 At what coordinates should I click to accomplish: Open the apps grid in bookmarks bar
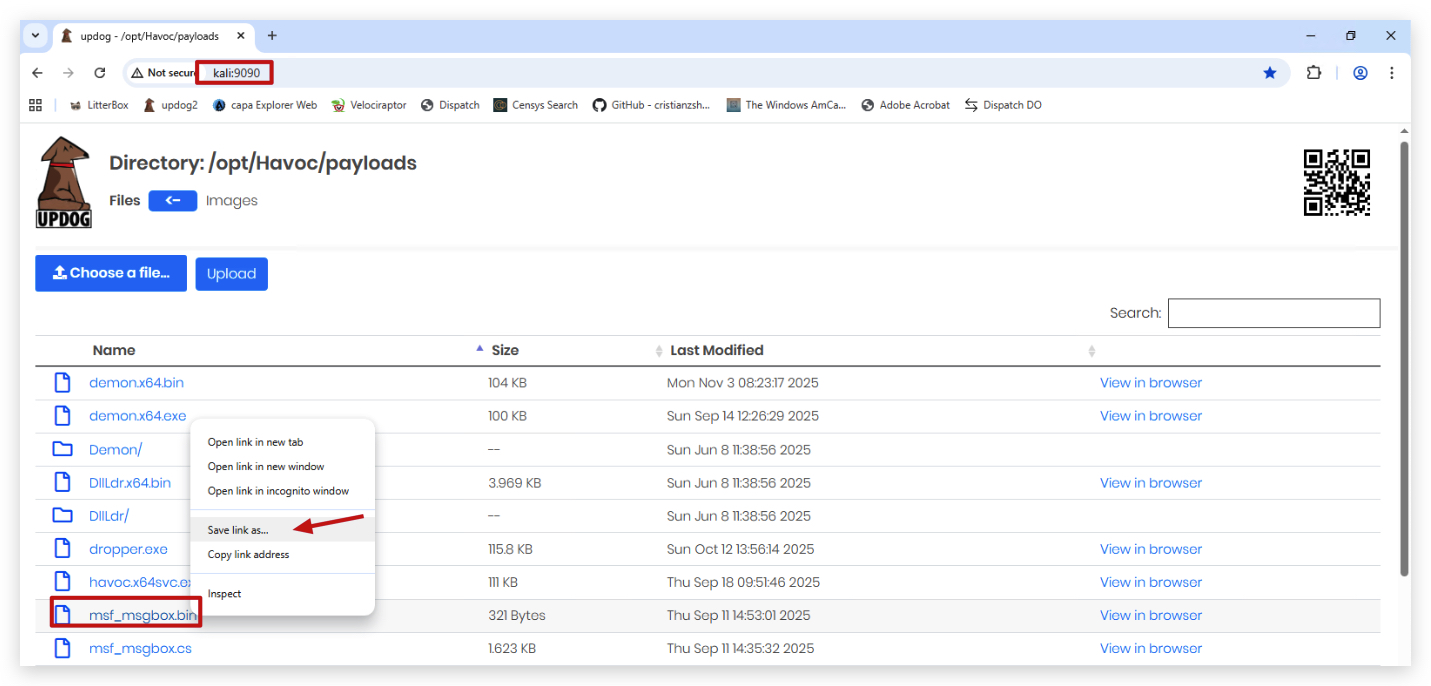36,105
